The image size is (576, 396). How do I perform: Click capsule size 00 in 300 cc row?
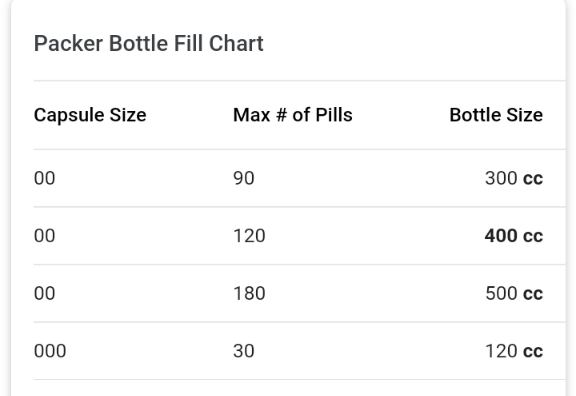point(44,178)
